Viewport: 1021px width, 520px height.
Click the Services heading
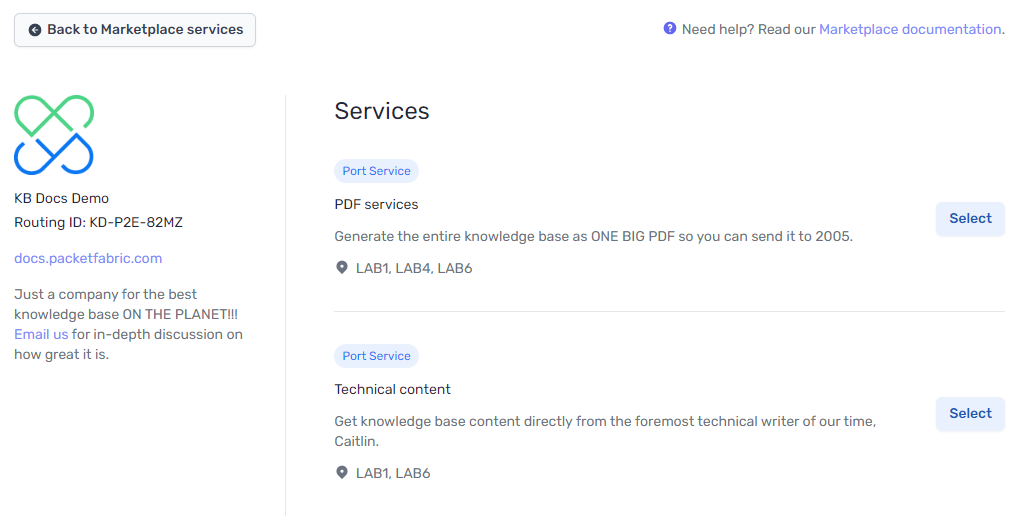coord(382,111)
